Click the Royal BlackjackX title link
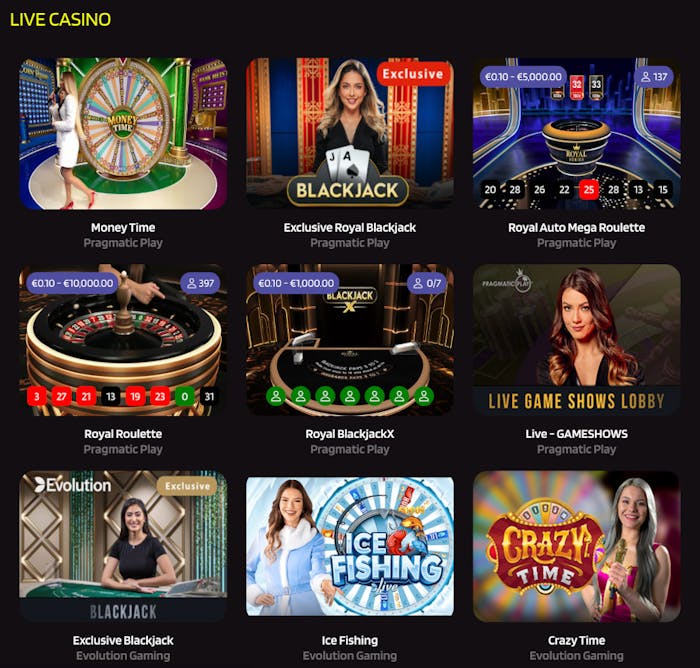 coord(350,434)
